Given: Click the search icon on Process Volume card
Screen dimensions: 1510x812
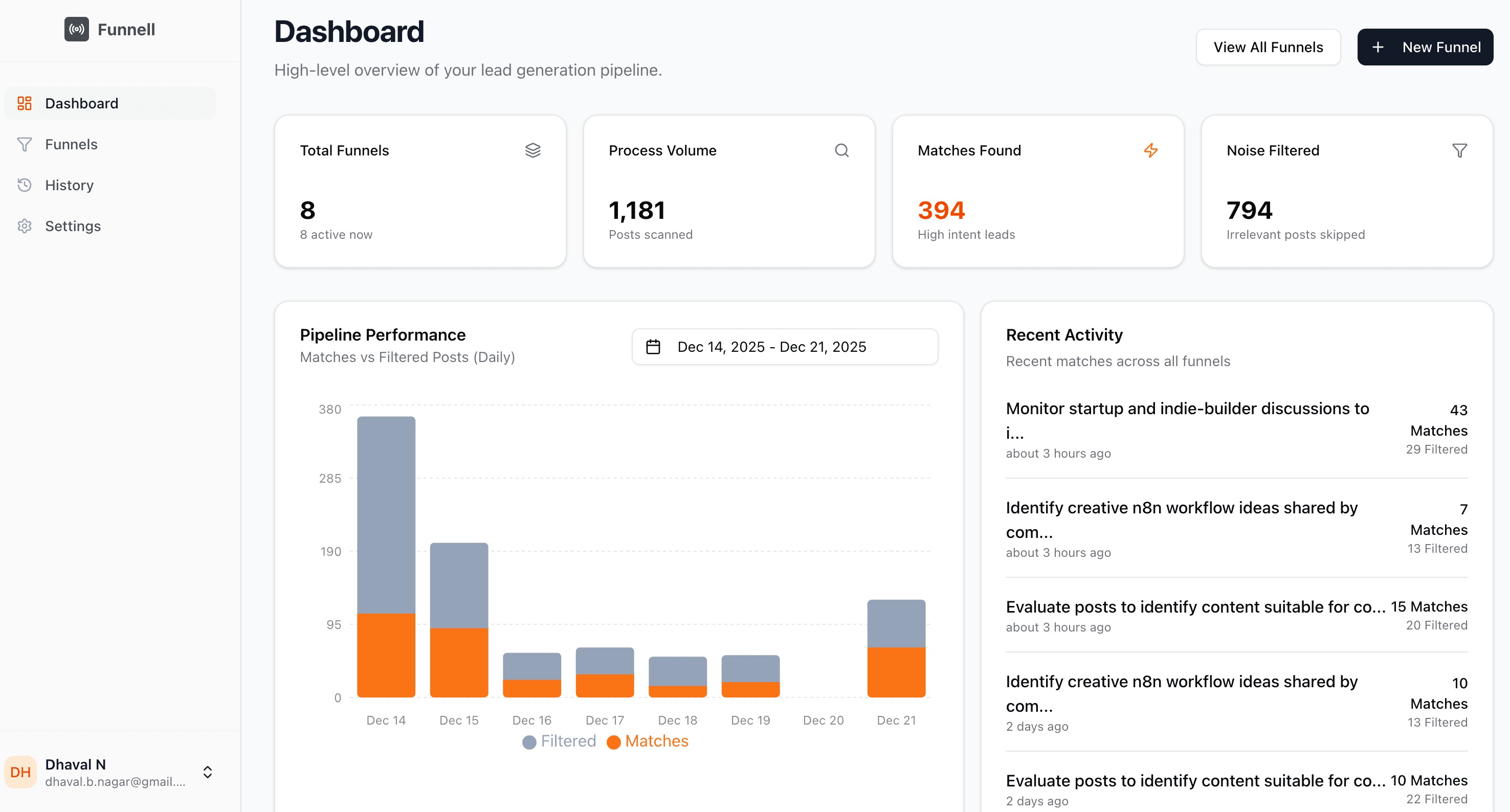Looking at the screenshot, I should tap(842, 150).
